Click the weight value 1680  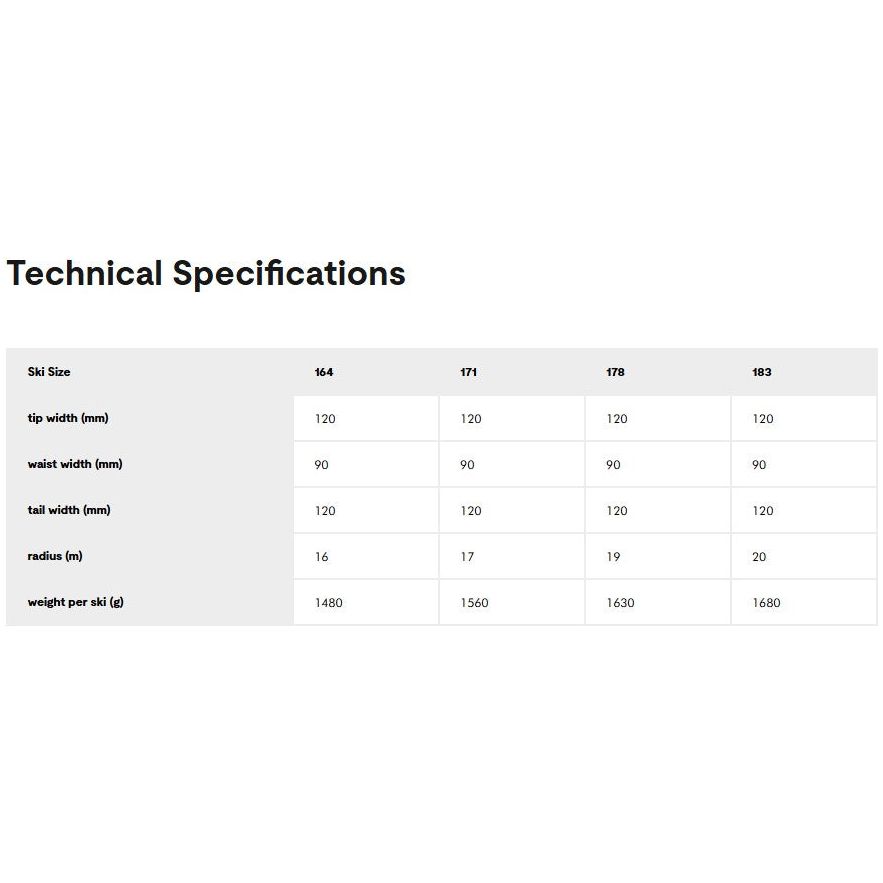766,603
